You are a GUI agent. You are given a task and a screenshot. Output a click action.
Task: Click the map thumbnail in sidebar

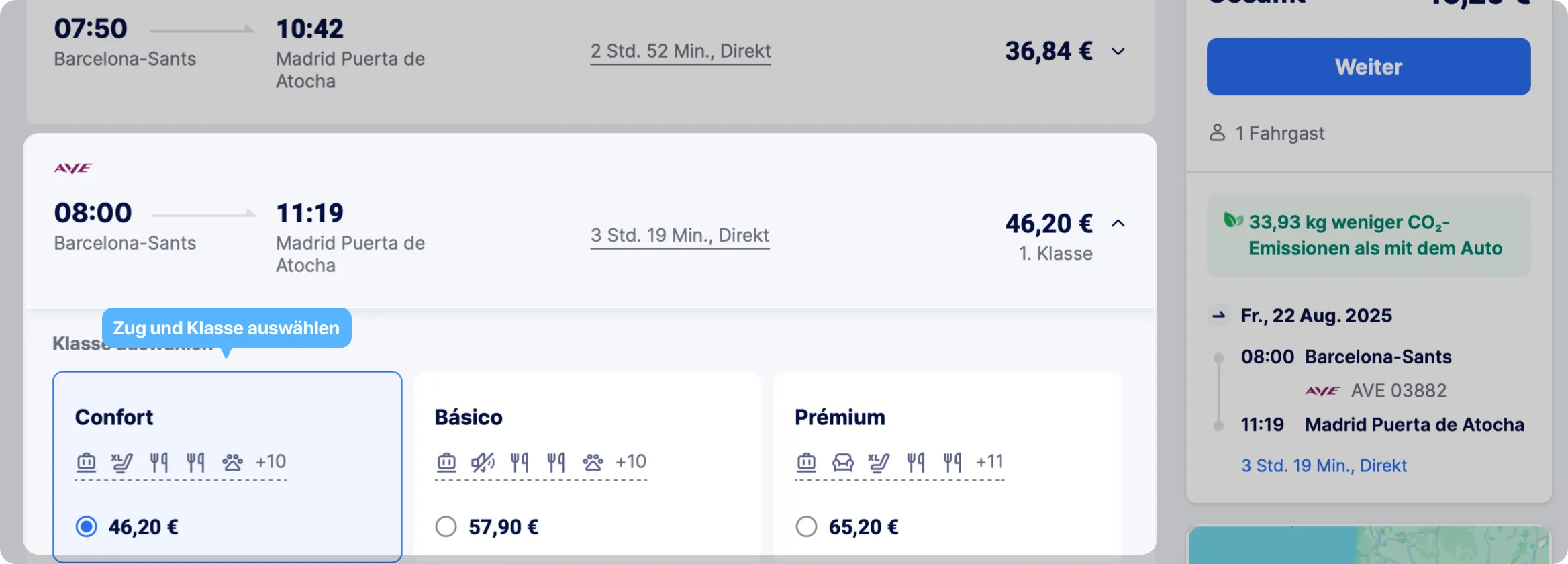click(1369, 545)
